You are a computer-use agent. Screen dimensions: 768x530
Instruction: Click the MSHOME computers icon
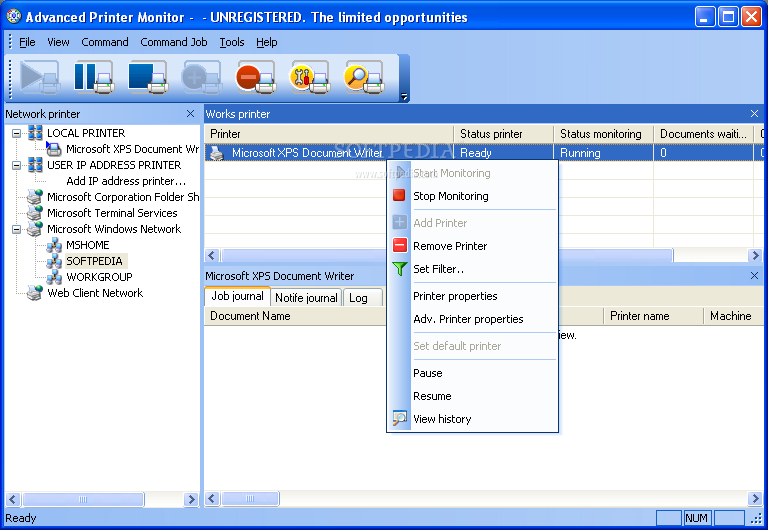tap(54, 245)
